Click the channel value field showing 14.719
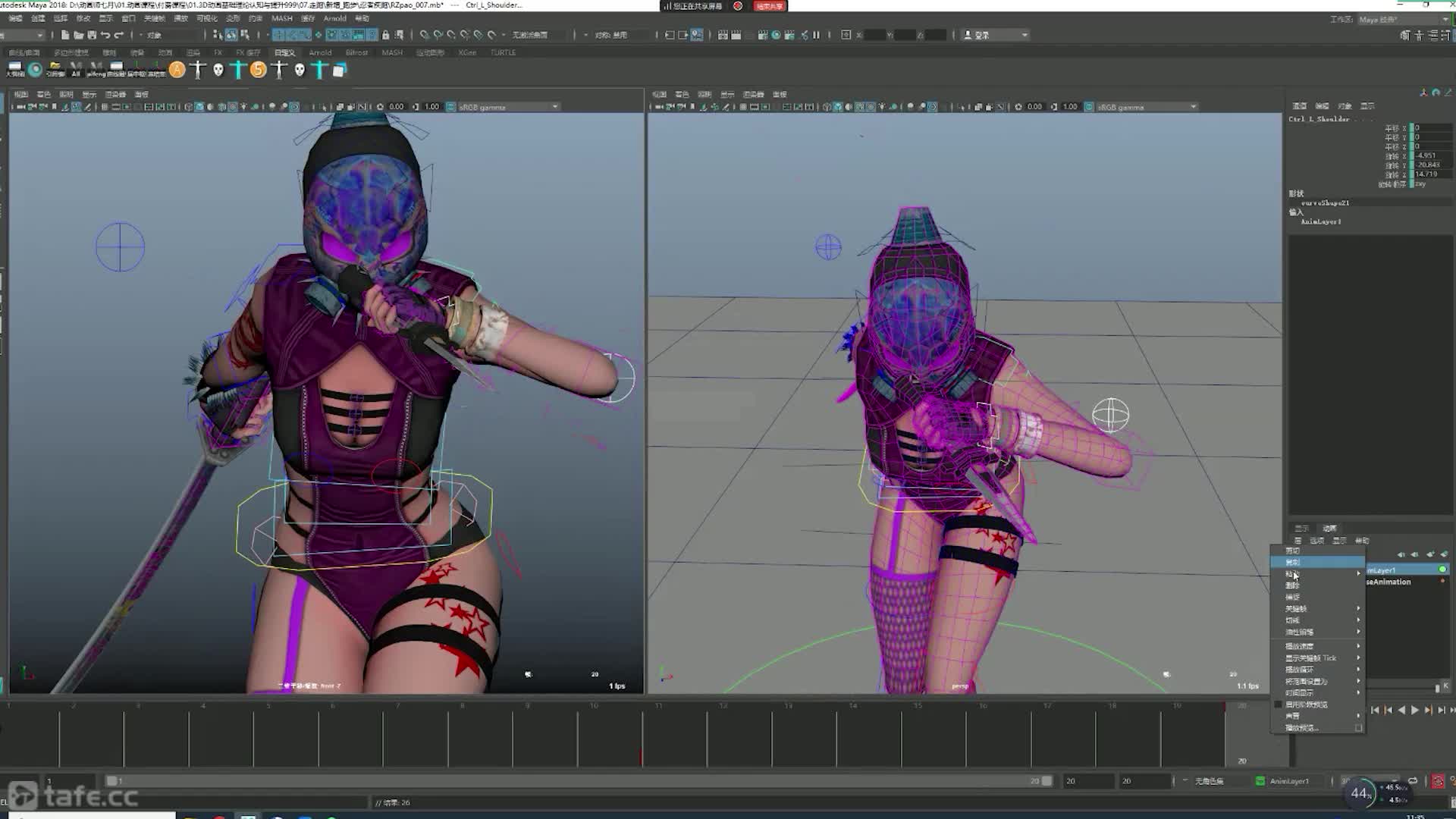Screen dimensions: 1456x819 [x=1432, y=174]
